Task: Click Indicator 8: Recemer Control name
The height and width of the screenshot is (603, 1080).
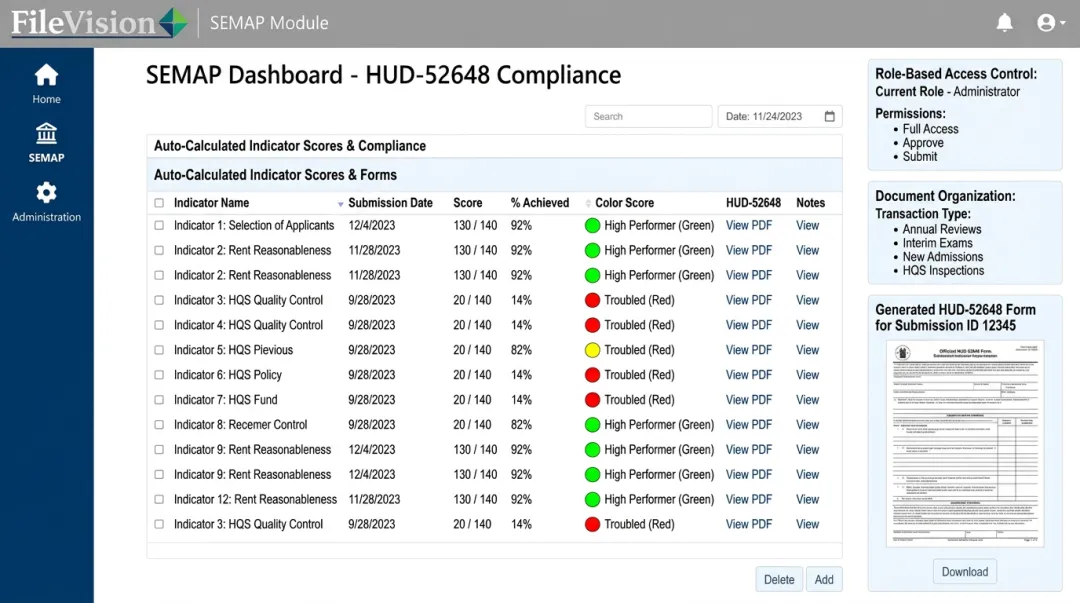Action: tap(240, 425)
